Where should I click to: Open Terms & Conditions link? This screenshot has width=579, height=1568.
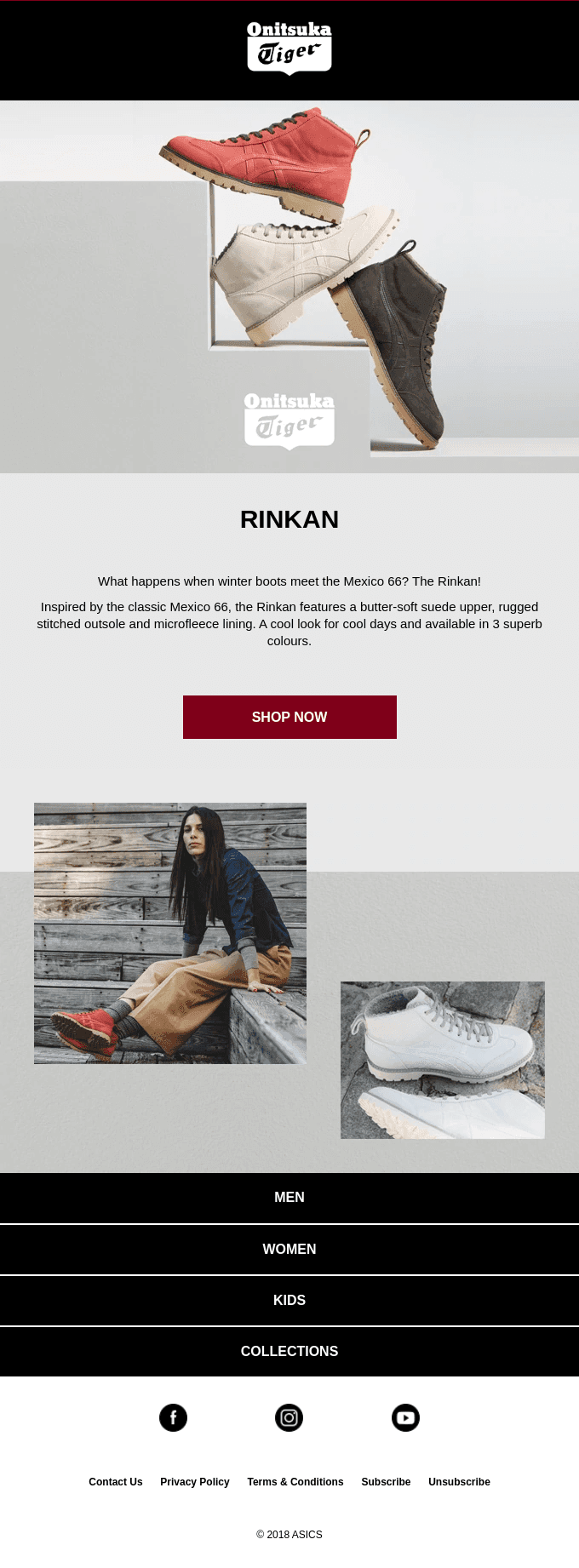[295, 1482]
